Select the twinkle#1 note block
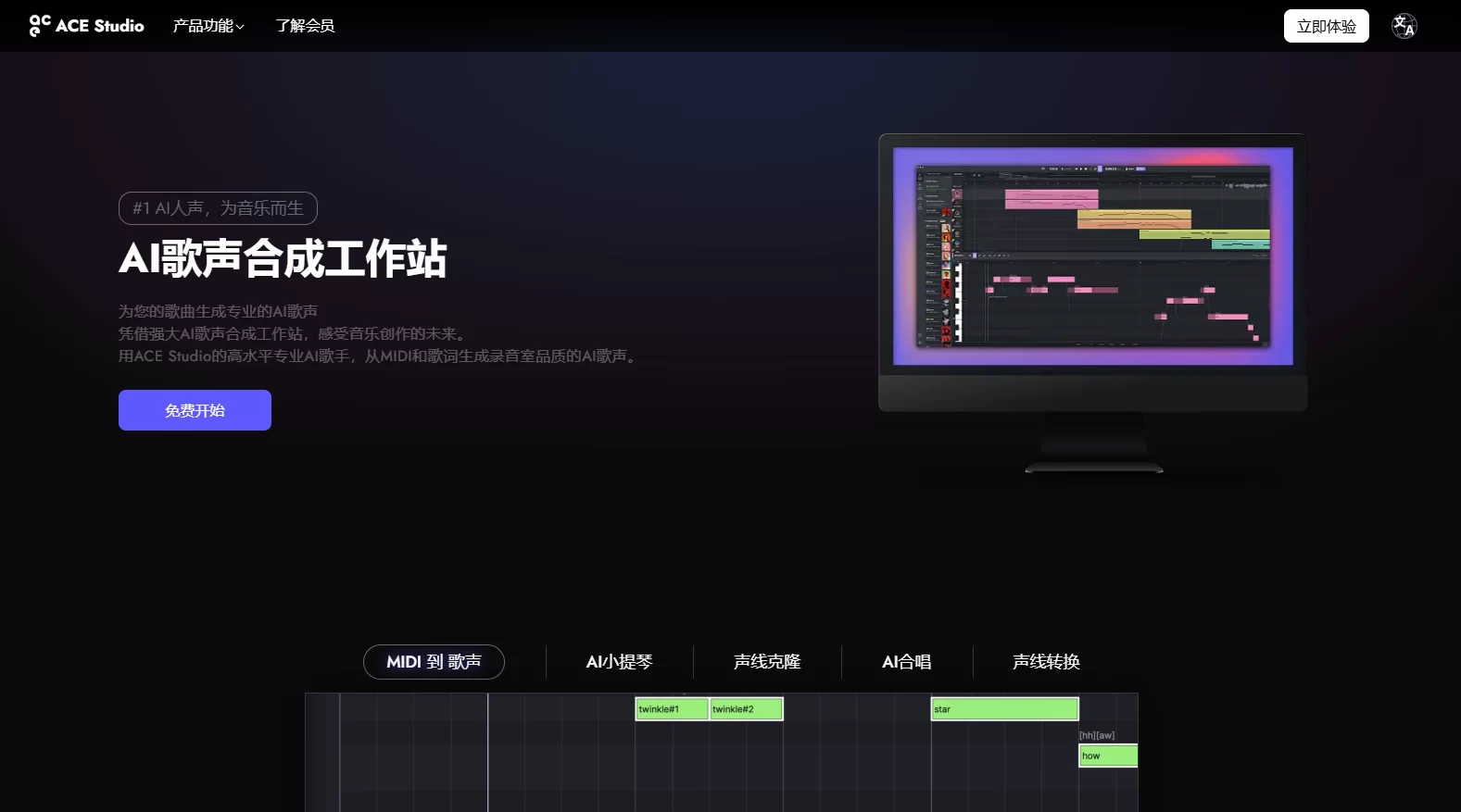This screenshot has height=812, width=1461. 672,709
